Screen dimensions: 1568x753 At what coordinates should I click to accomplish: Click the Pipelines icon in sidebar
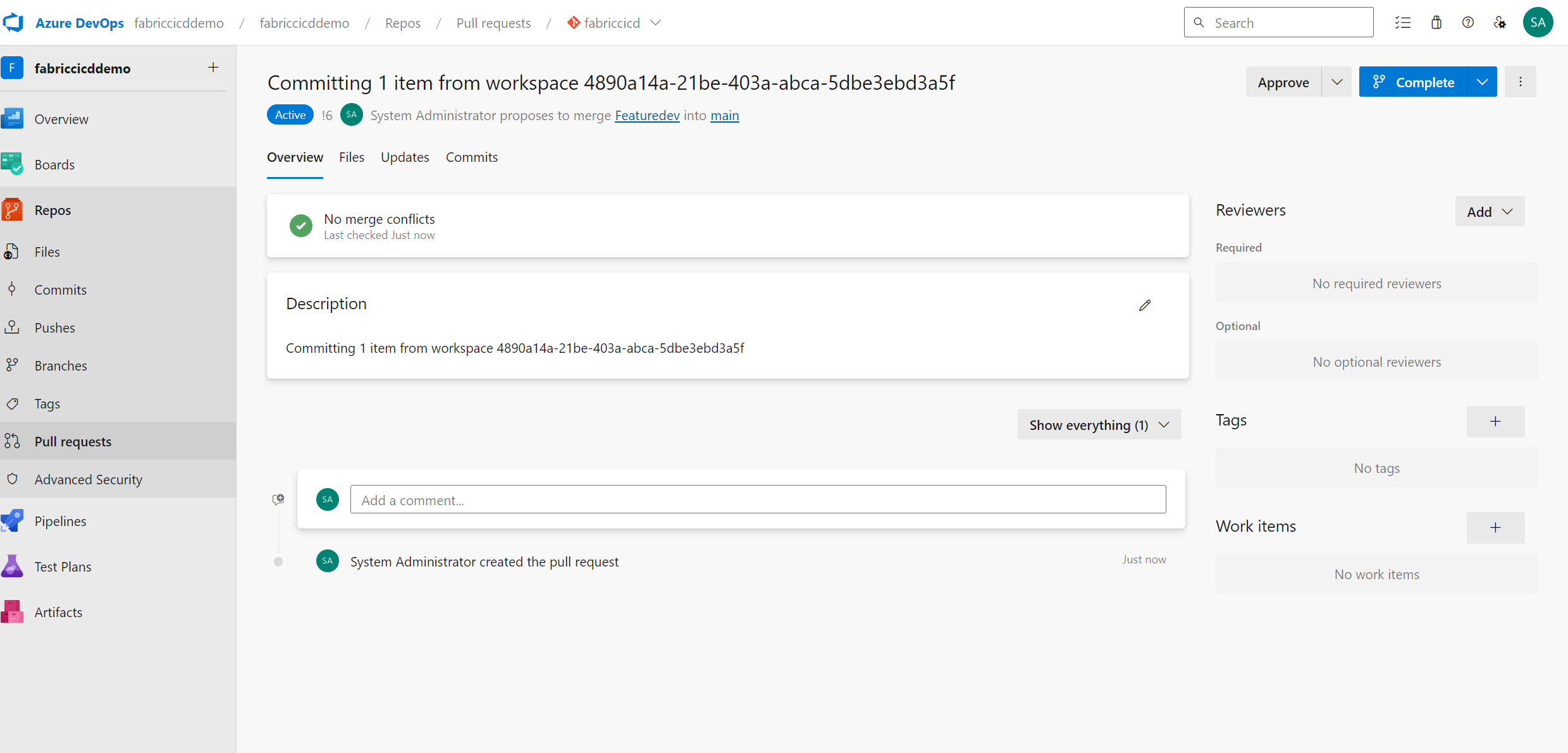14,520
